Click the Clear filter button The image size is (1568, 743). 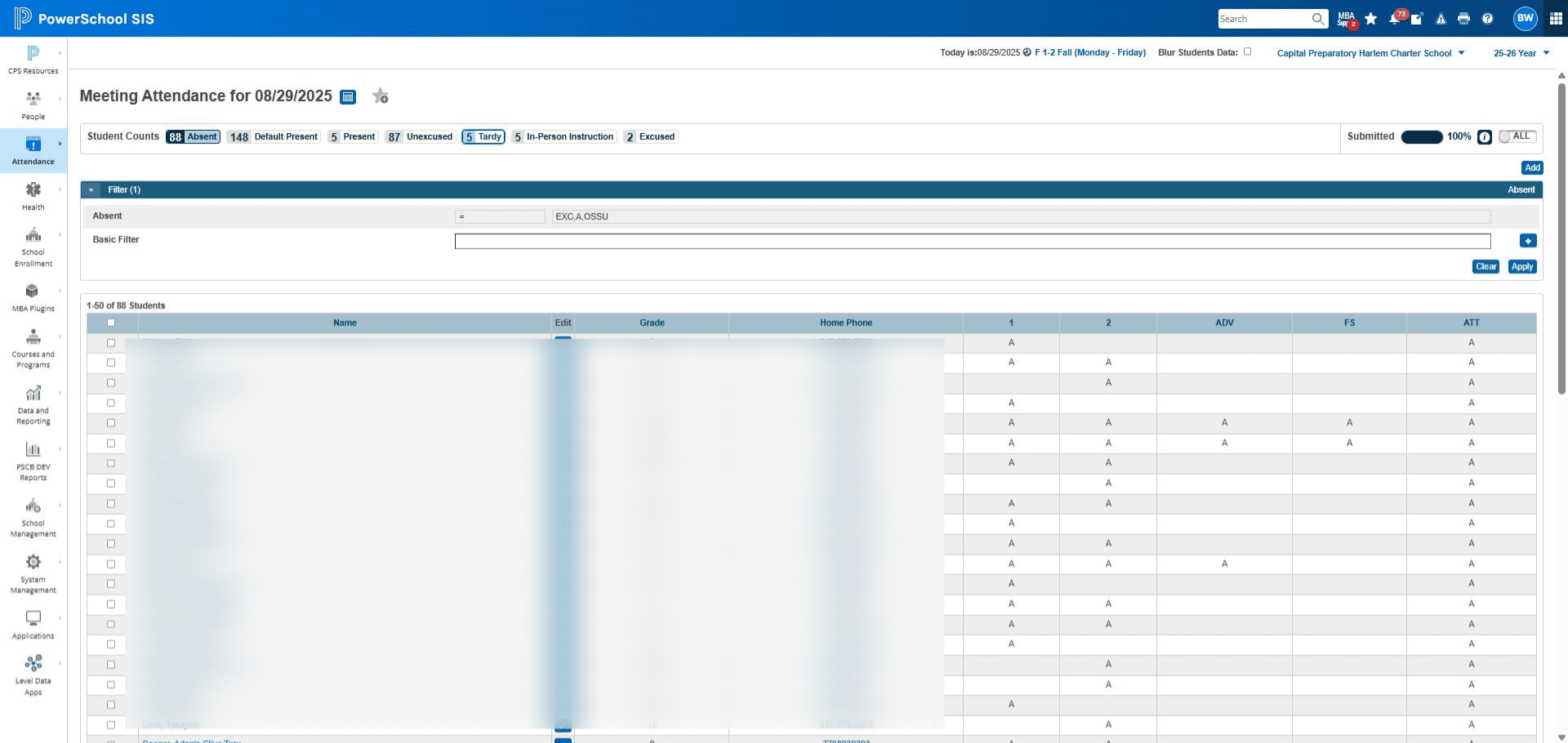click(1486, 267)
